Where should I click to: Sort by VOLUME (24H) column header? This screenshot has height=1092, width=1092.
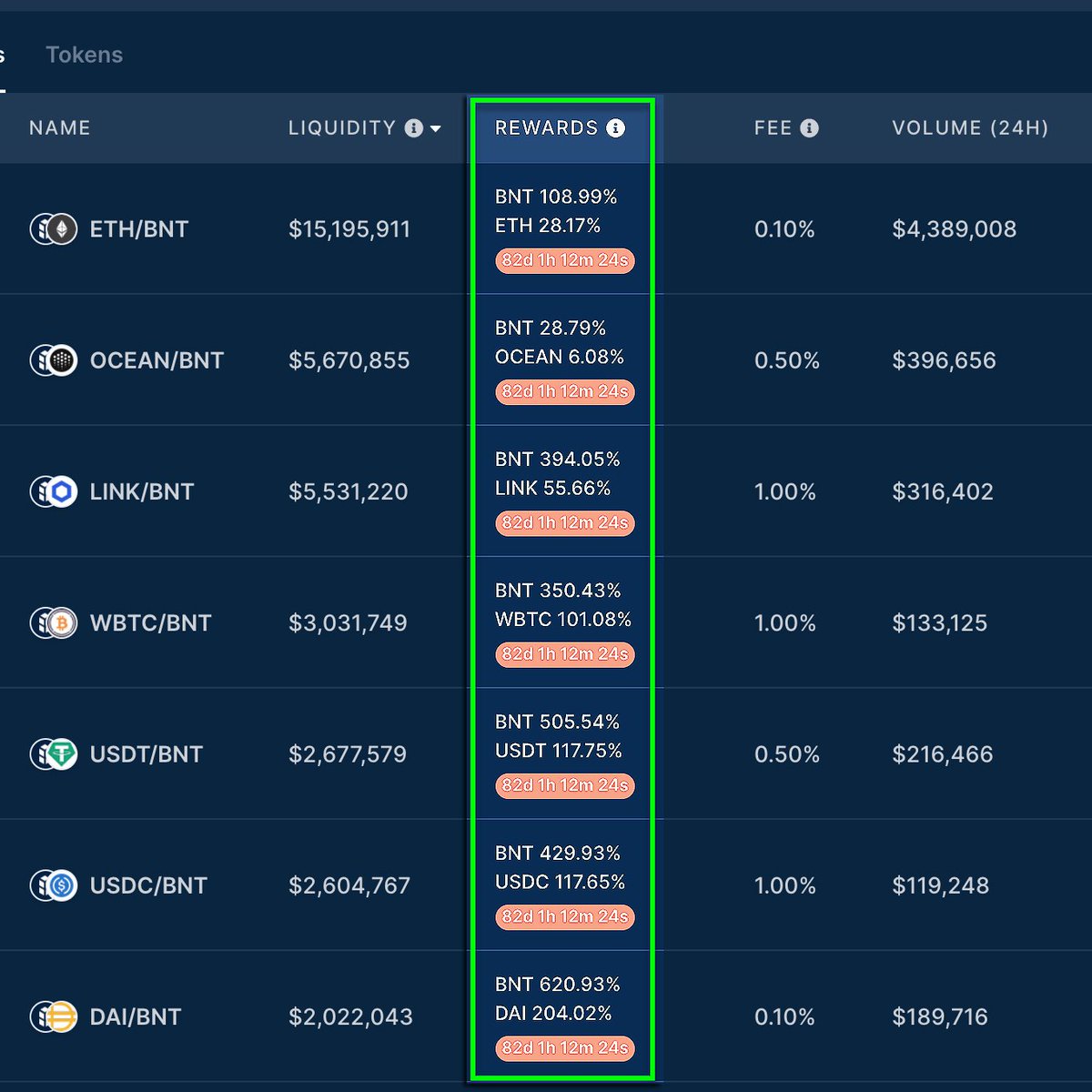pos(970,128)
